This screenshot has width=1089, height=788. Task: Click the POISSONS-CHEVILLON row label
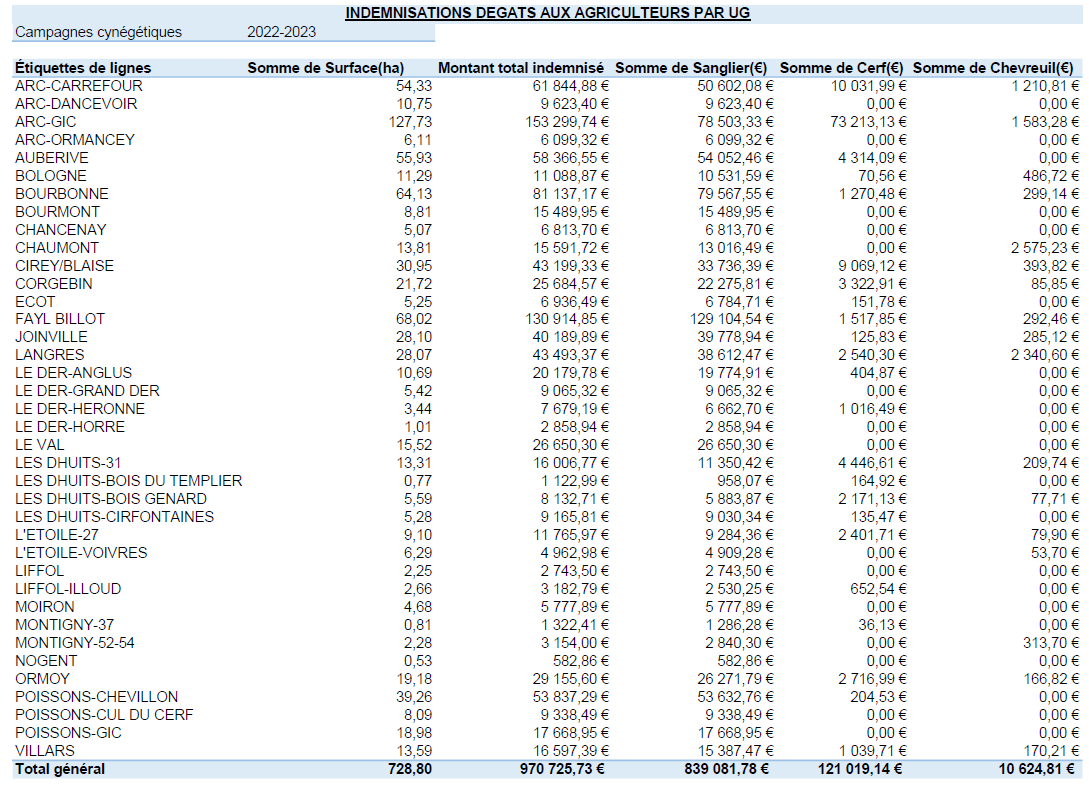[x=97, y=698]
